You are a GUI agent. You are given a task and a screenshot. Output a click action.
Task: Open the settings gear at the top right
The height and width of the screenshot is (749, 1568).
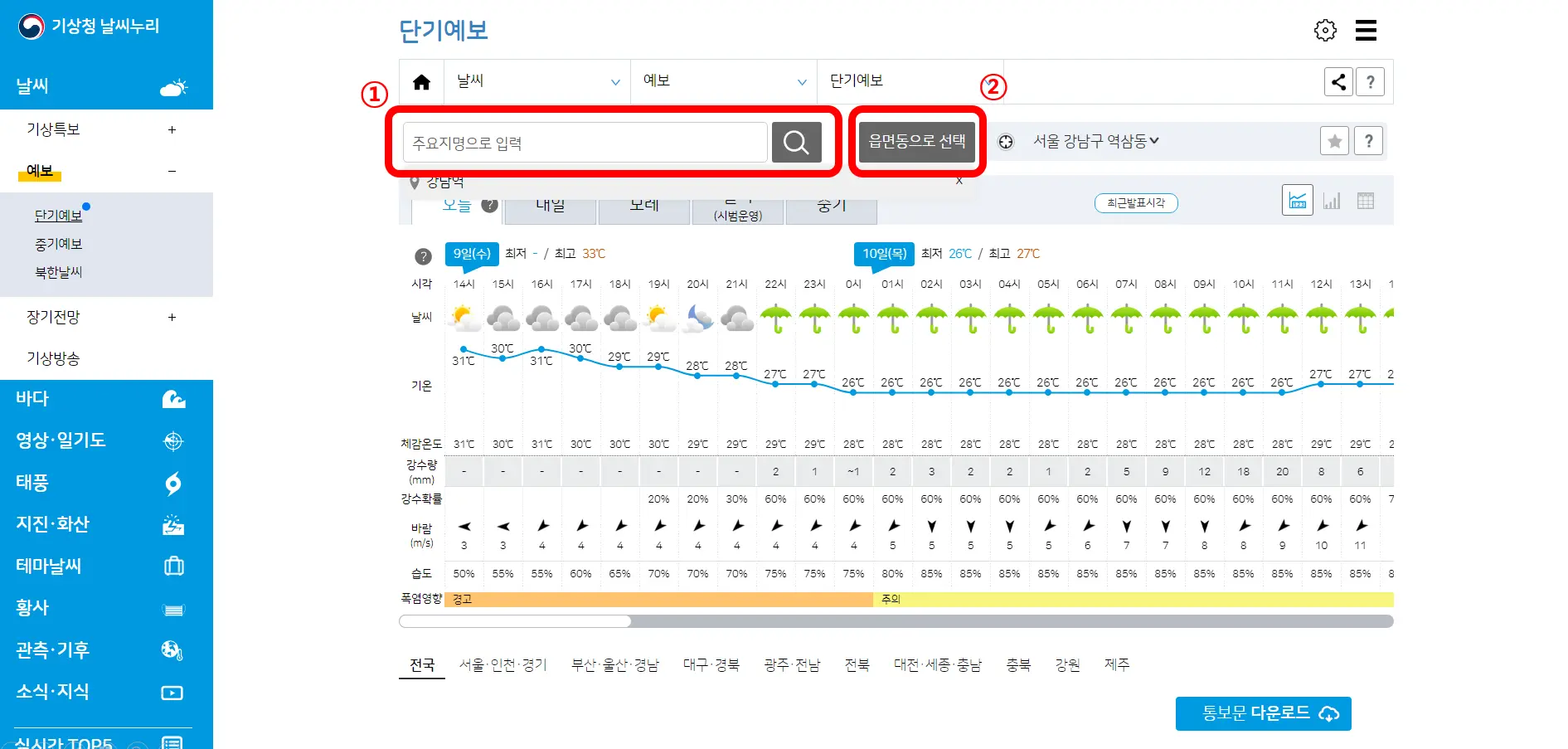pos(1325,30)
